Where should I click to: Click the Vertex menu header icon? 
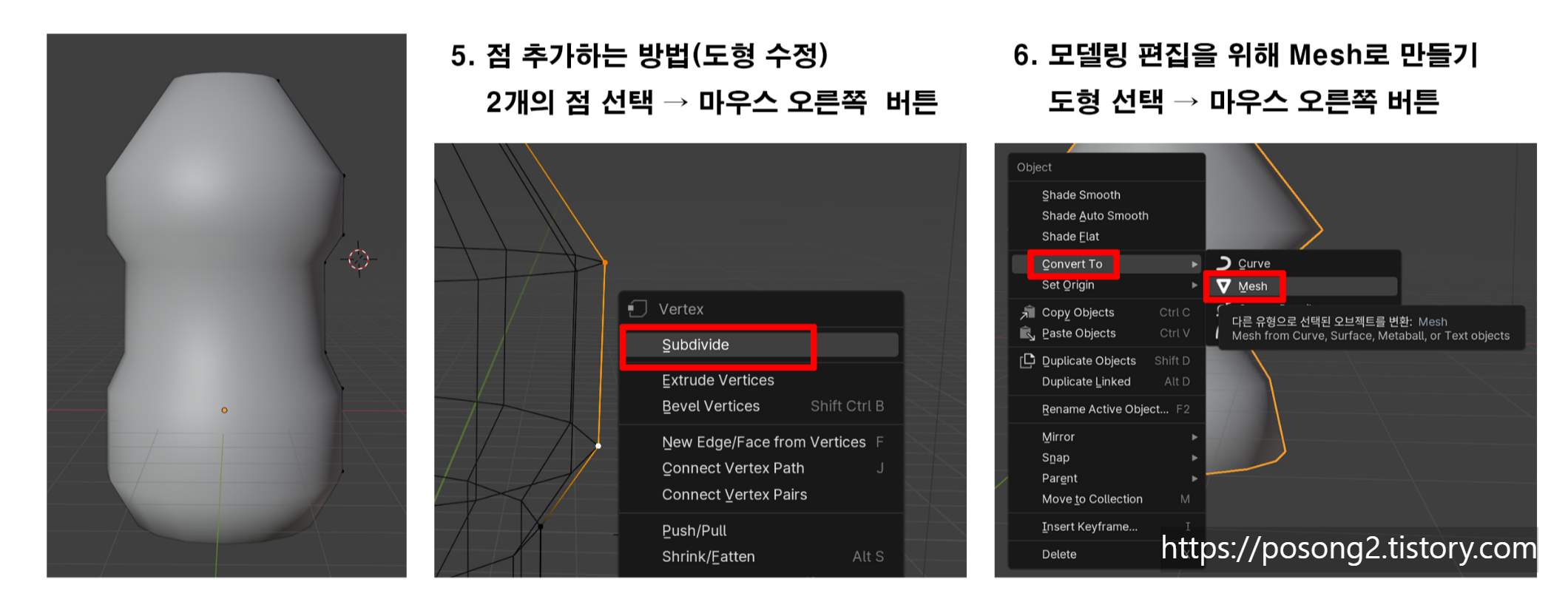[638, 308]
